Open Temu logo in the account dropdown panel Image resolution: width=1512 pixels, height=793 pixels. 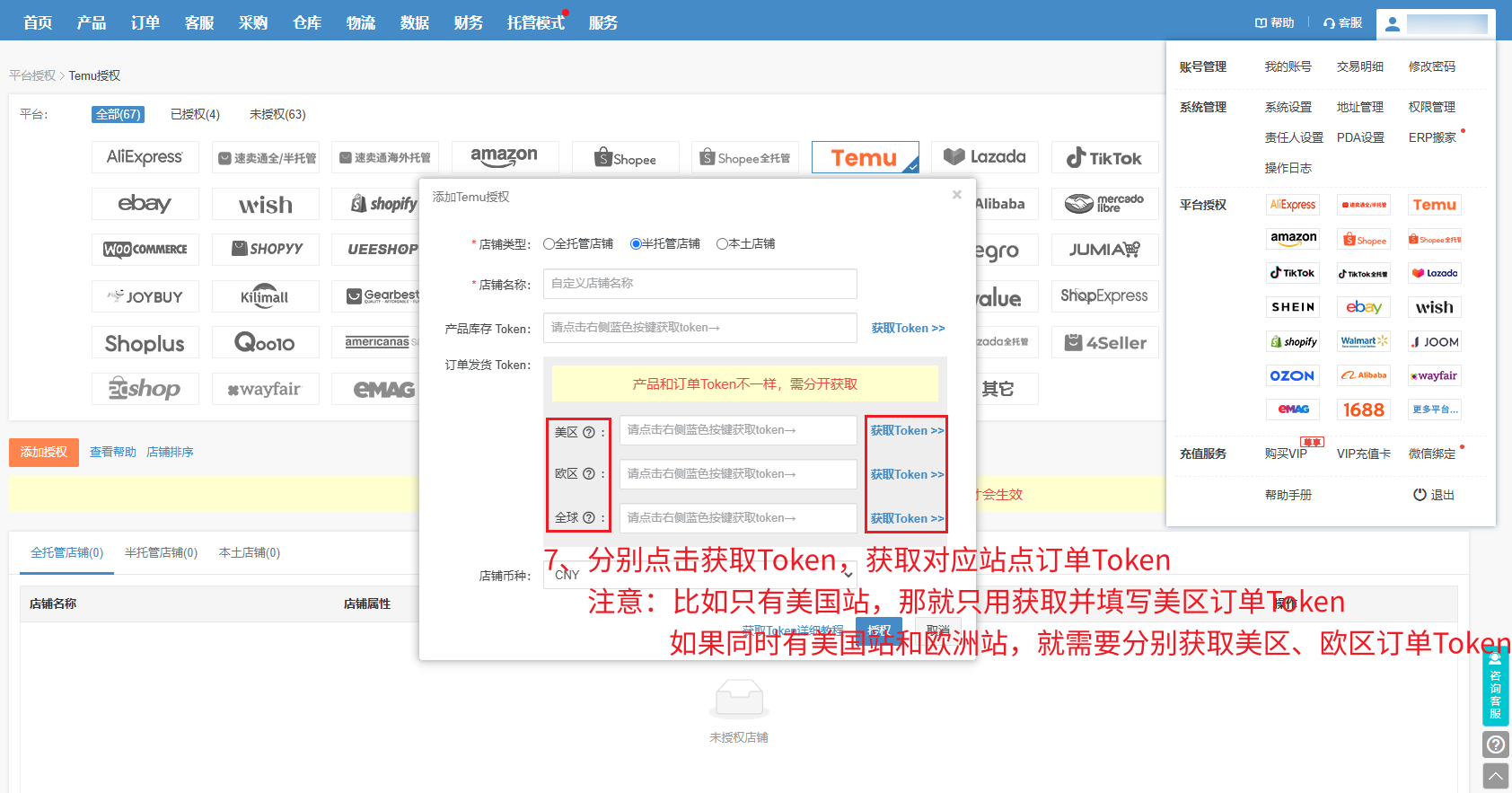(1435, 205)
